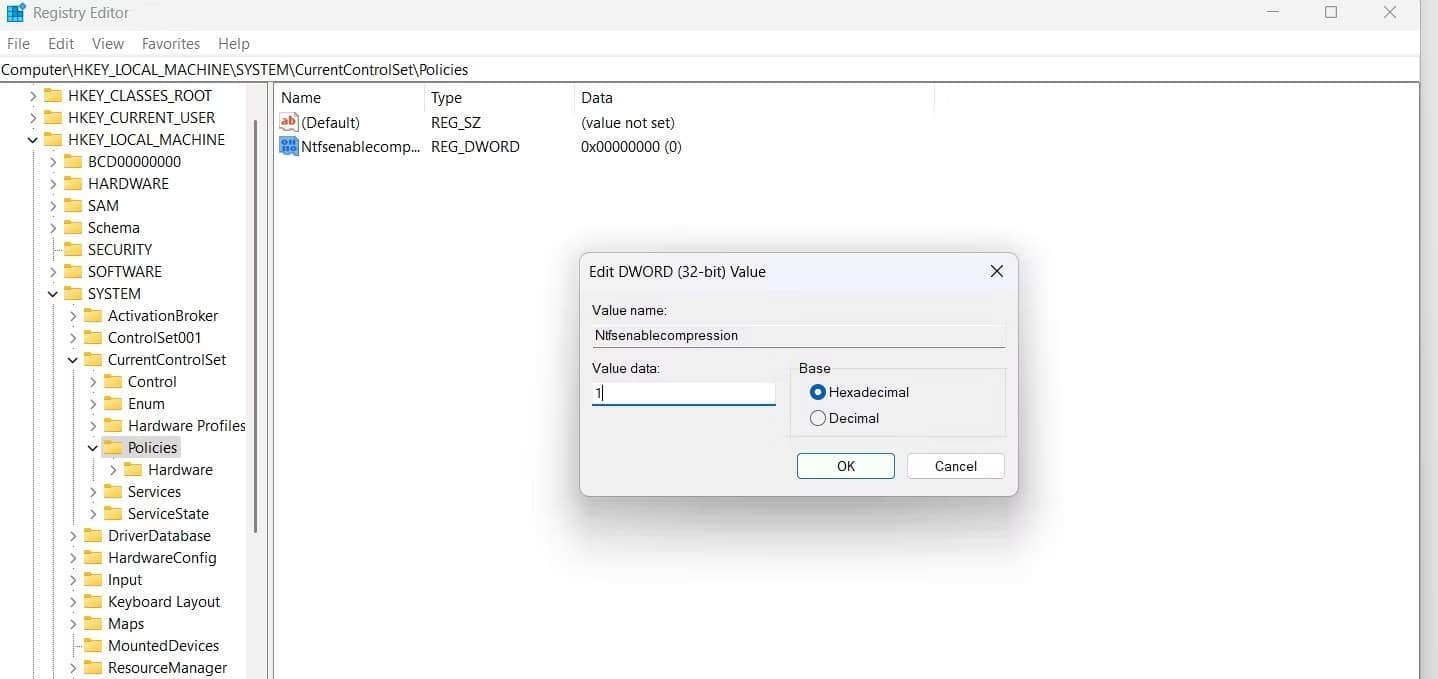Image resolution: width=1438 pixels, height=679 pixels.
Task: Select the Hexadecimal base radio button
Action: tap(817, 392)
